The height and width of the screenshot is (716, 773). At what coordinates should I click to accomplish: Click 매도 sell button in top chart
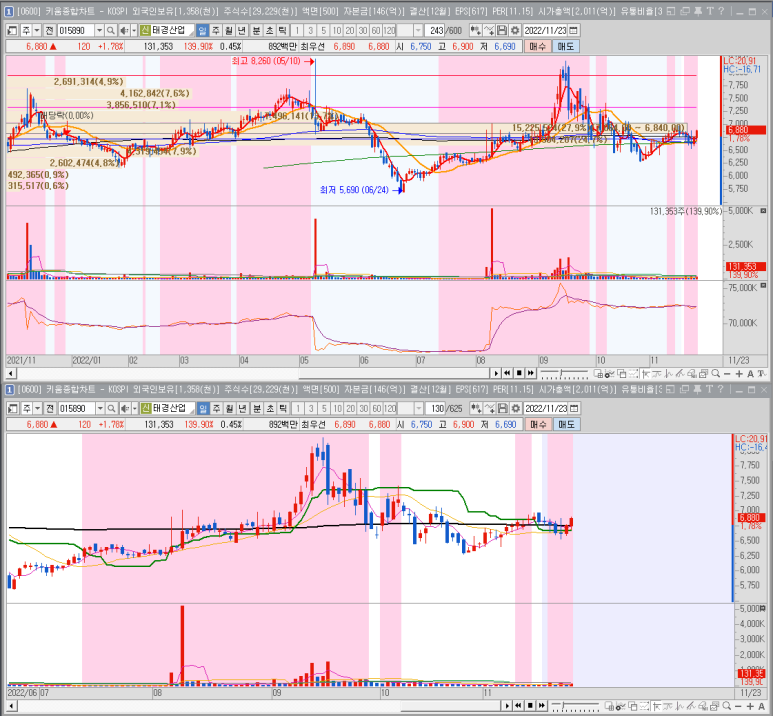coord(565,46)
